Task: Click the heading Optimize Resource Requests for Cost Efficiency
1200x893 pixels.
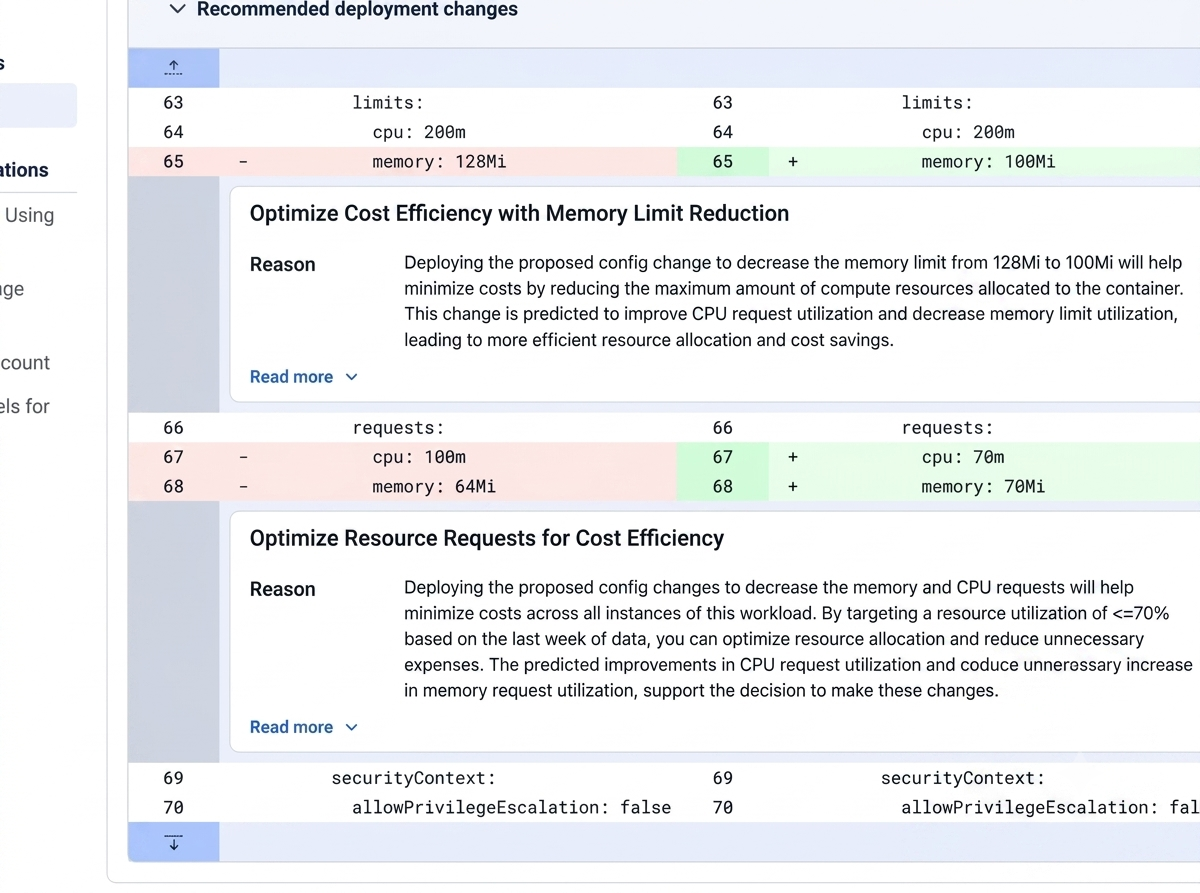Action: 487,538
